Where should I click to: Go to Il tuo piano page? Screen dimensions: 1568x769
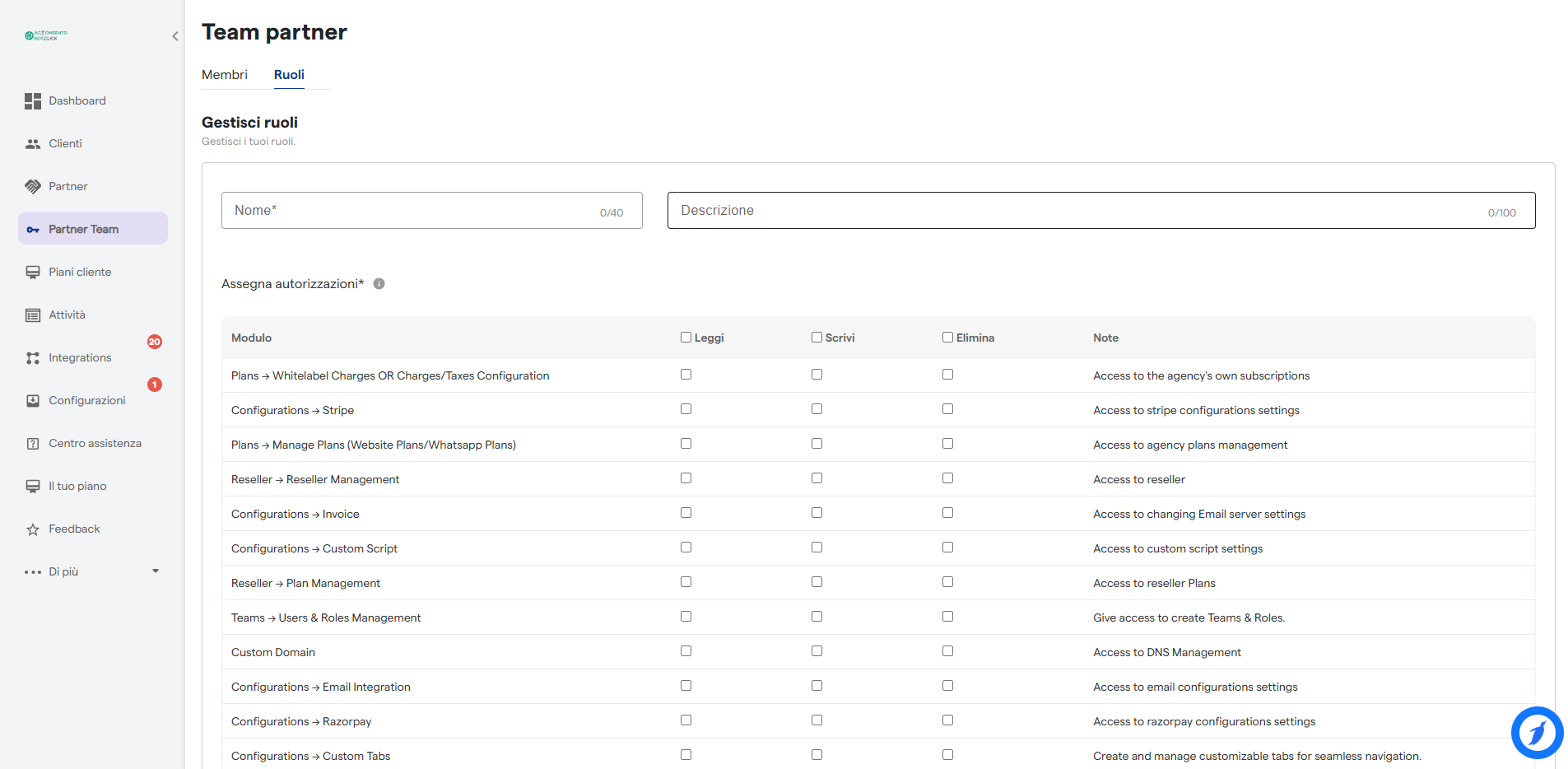(x=77, y=487)
